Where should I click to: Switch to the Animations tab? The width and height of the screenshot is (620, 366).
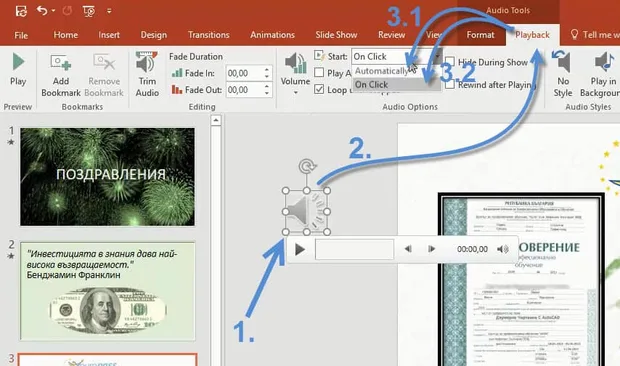click(x=272, y=35)
